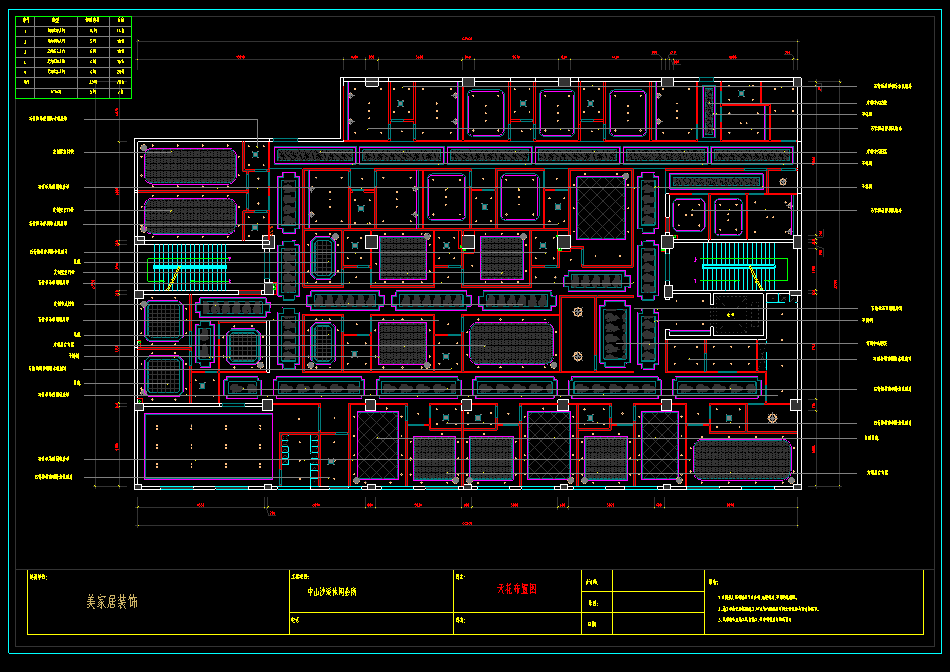
Task: Select the topmost rounded hatched panel in the upper-left room
Action: pyautogui.click(x=190, y=166)
